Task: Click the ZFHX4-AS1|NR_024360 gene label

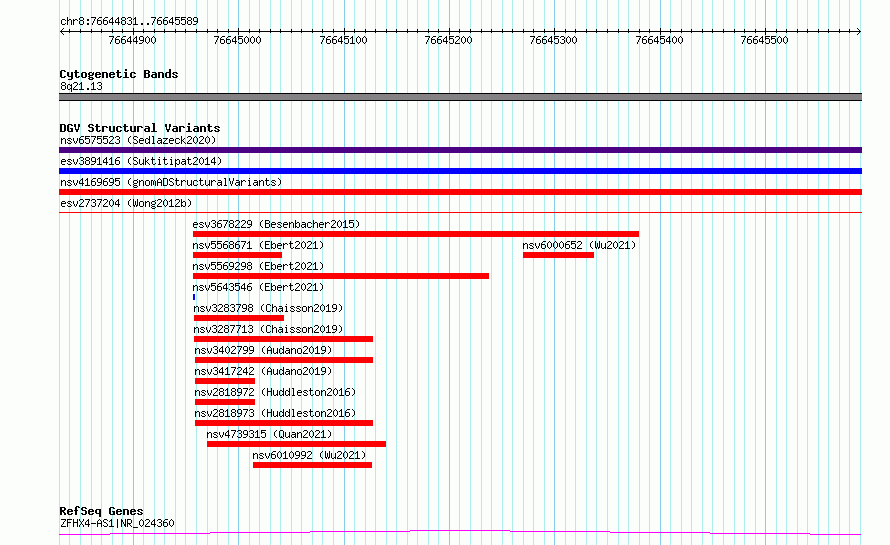Action: [x=117, y=523]
